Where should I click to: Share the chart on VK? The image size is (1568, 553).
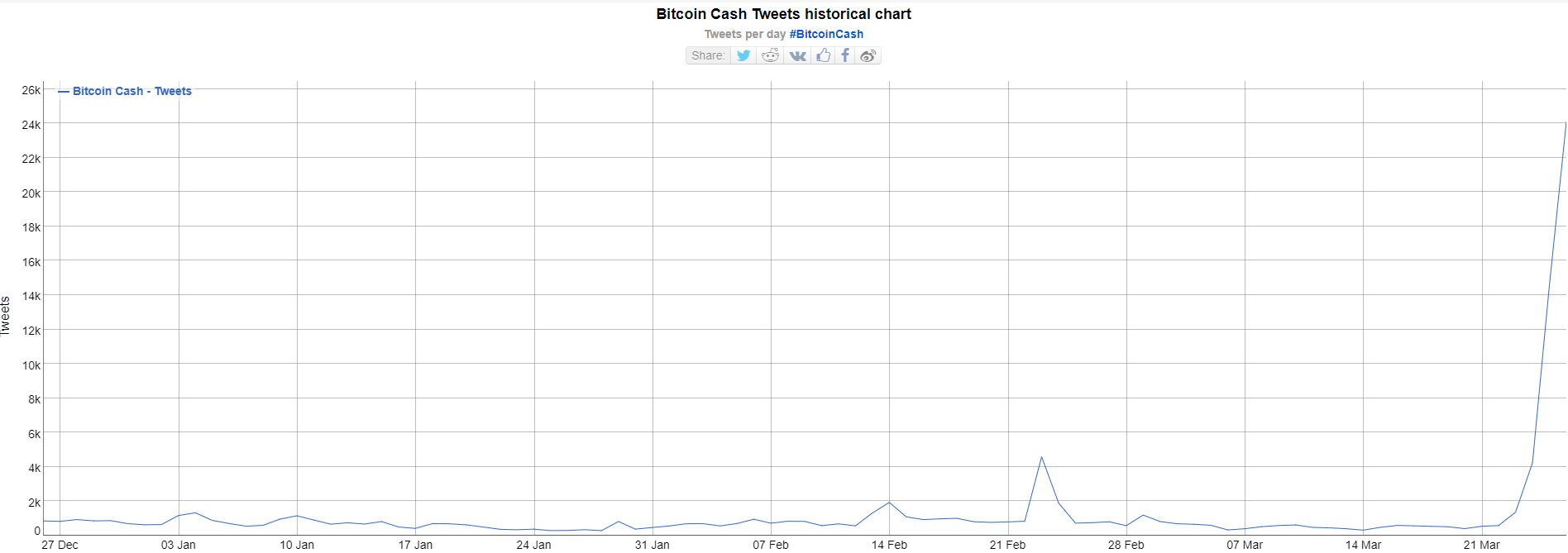[x=797, y=55]
